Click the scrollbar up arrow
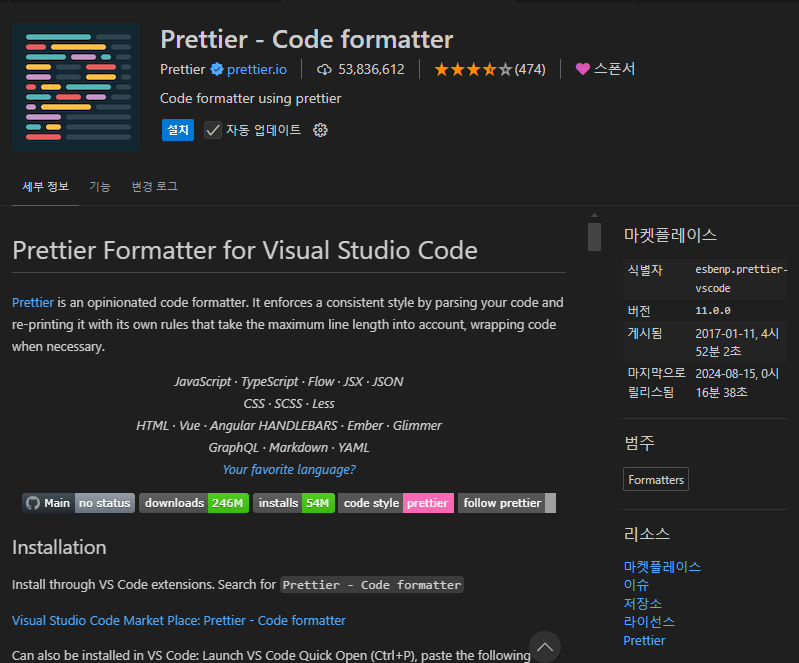 [x=594, y=216]
